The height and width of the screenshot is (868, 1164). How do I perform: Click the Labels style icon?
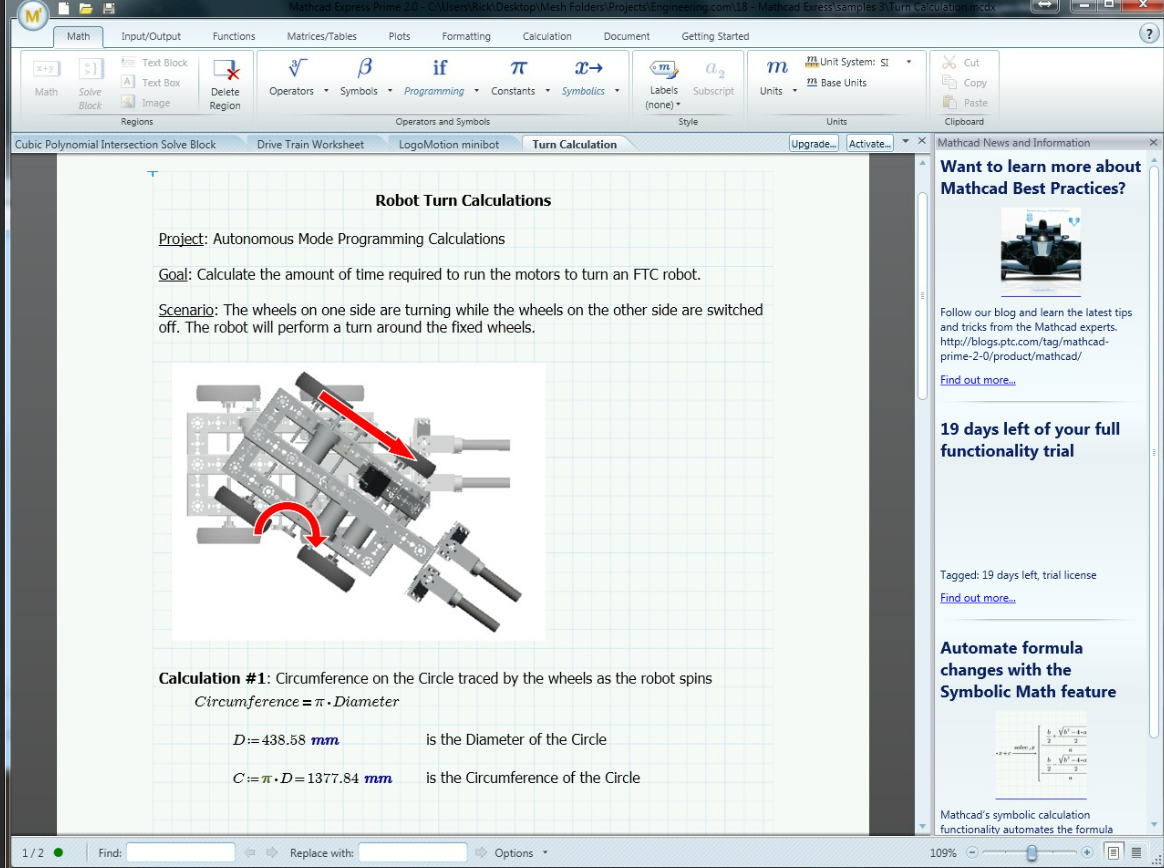[x=664, y=69]
